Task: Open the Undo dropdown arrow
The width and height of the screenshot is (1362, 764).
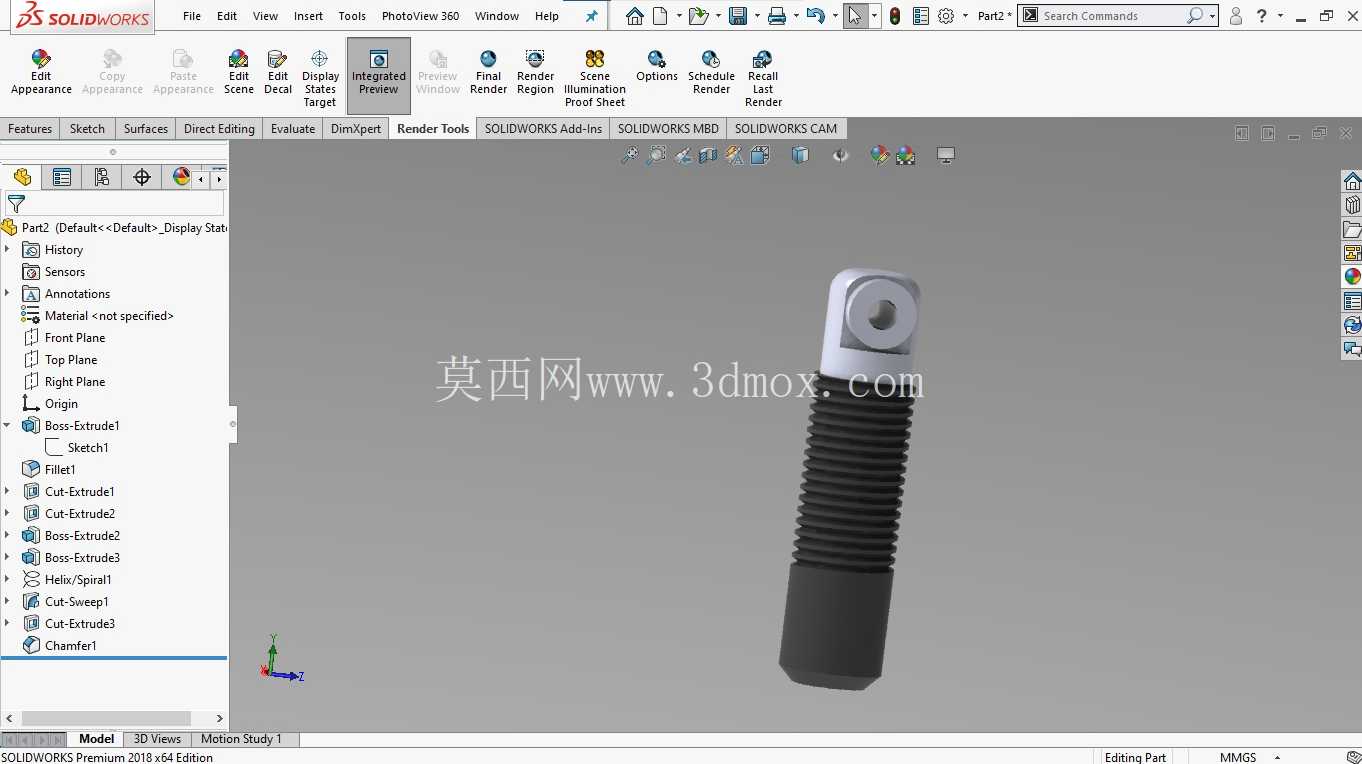Action: click(x=835, y=16)
